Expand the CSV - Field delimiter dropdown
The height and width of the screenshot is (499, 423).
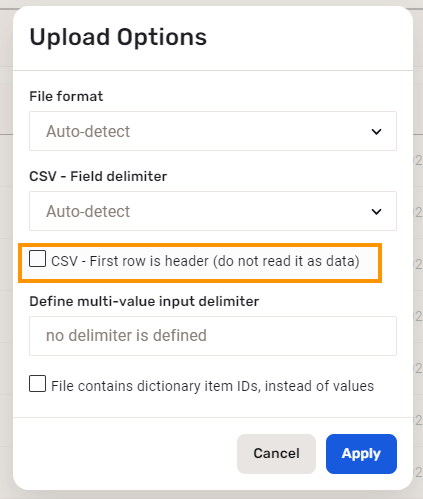pyautogui.click(x=213, y=211)
